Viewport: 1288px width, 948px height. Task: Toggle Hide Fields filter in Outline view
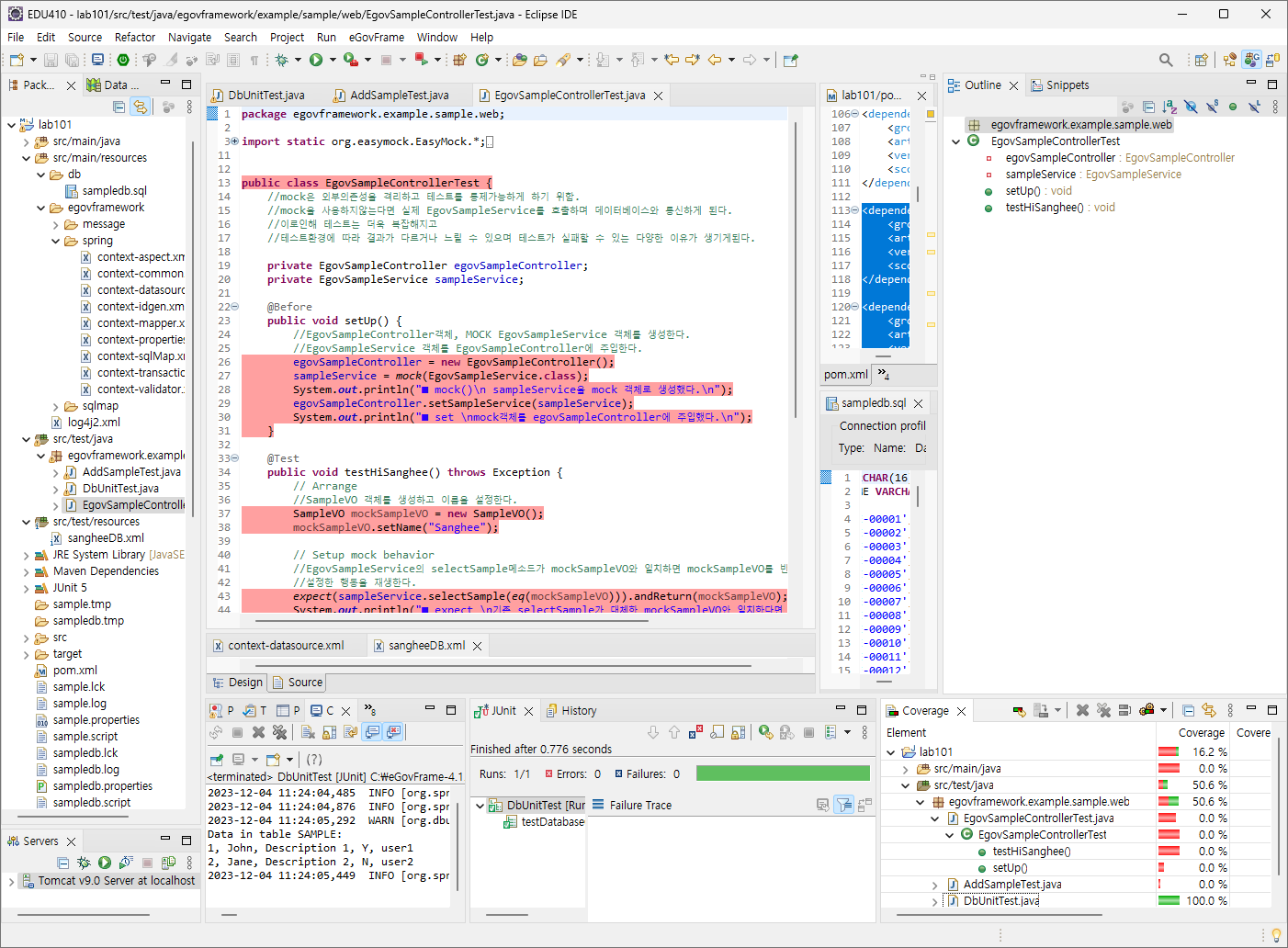pos(1191,107)
